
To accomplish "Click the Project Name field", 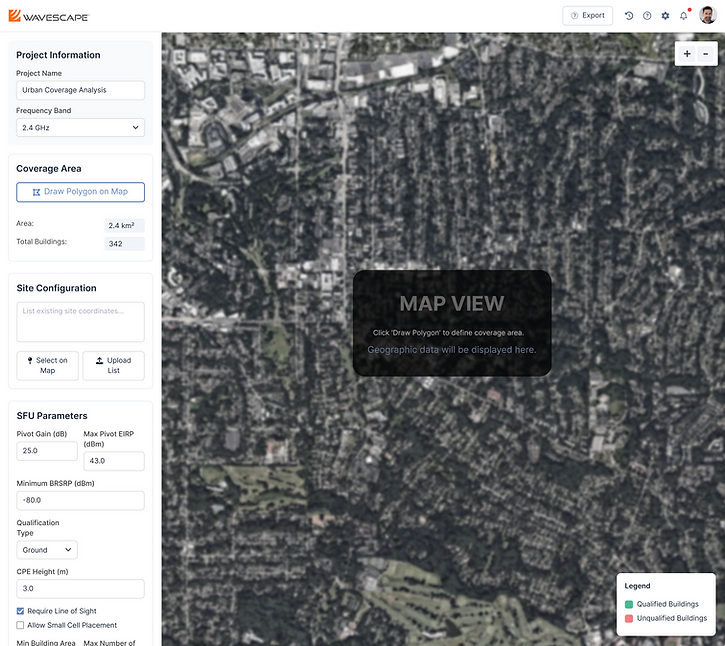I will (x=80, y=90).
